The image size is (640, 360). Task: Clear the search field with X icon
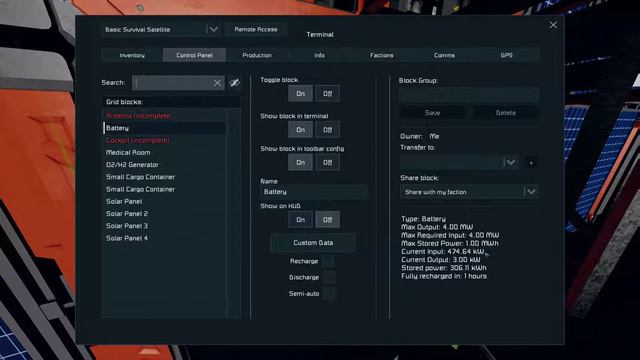point(217,83)
